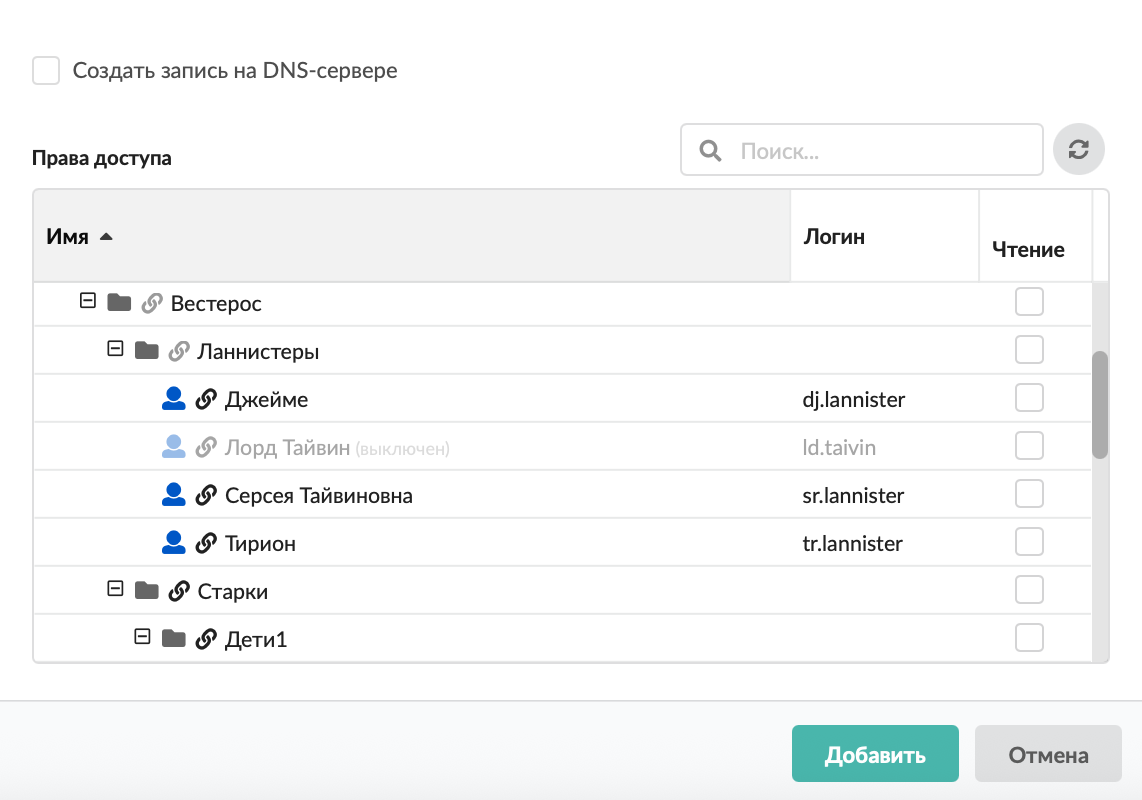
Task: Click the Логин column header
Action: [834, 237]
